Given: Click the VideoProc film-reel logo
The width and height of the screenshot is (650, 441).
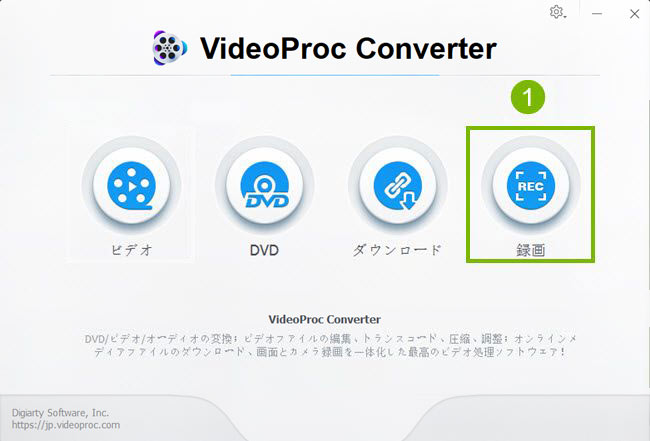Looking at the screenshot, I should (170, 48).
